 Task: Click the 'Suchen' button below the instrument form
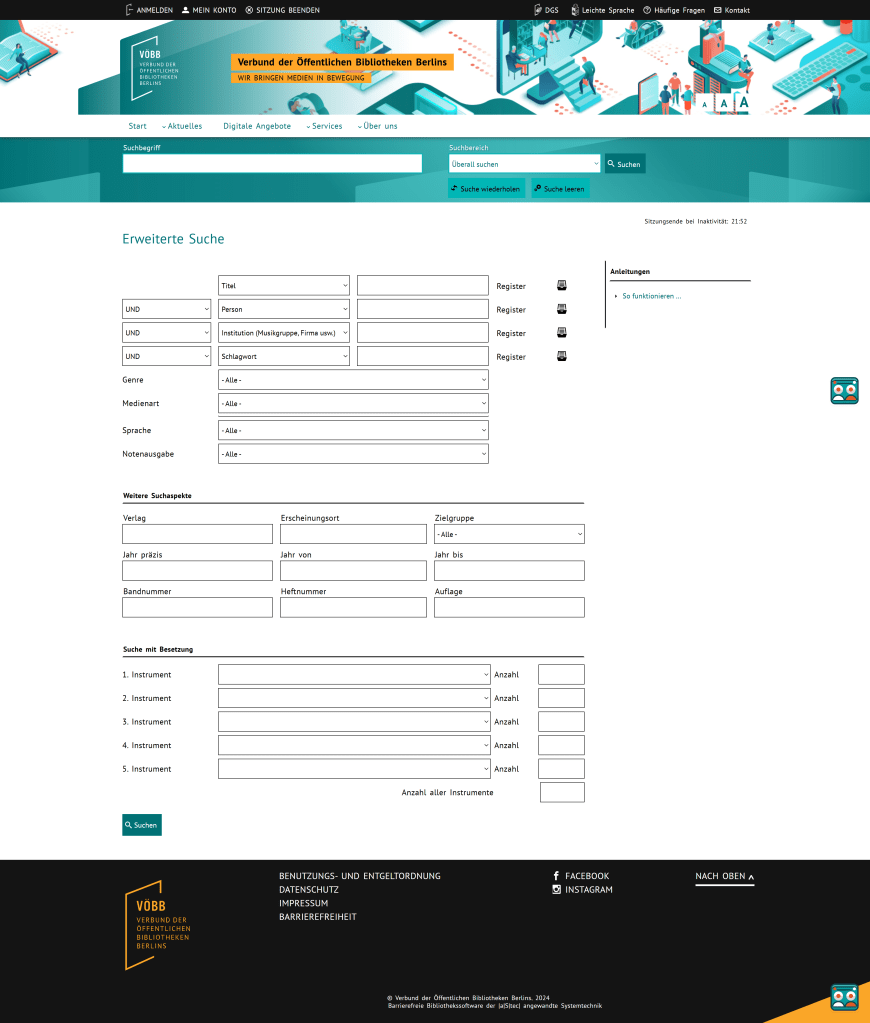pos(141,825)
